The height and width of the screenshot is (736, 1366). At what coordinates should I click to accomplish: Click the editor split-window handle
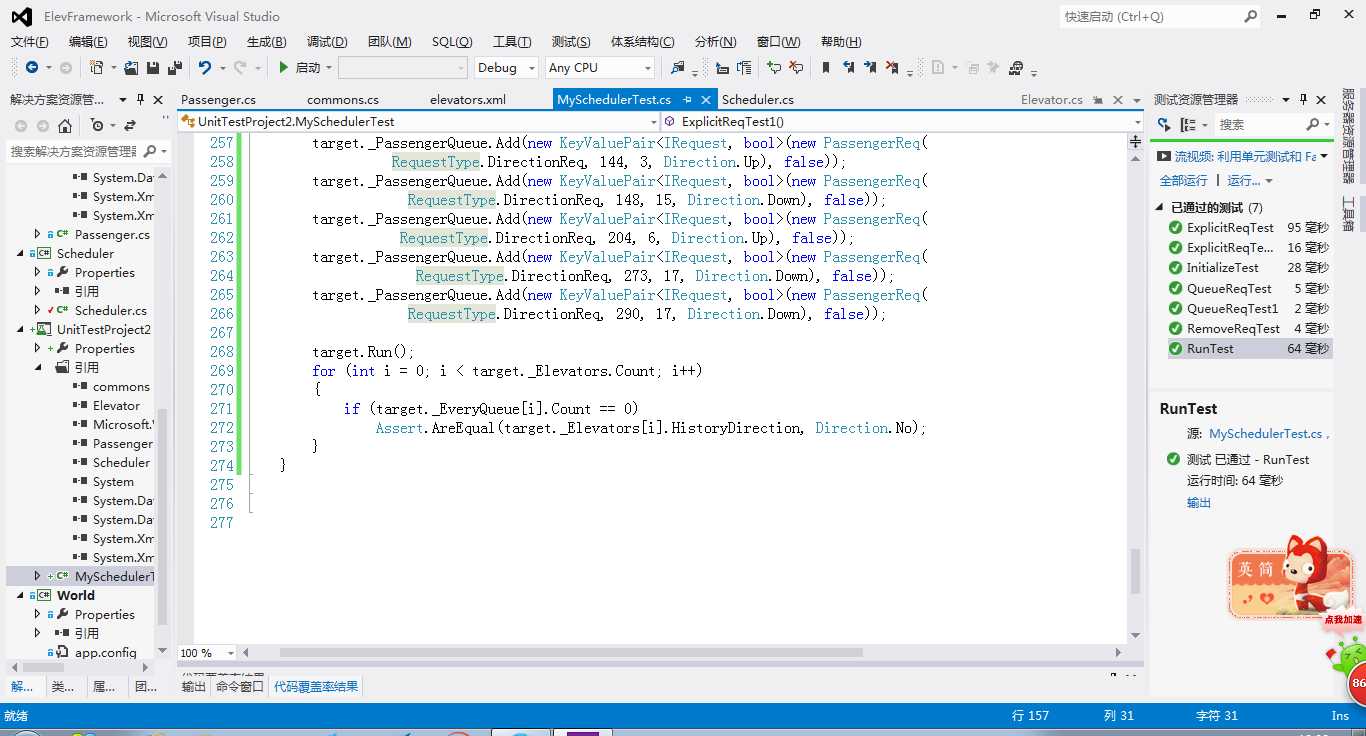(1135, 142)
